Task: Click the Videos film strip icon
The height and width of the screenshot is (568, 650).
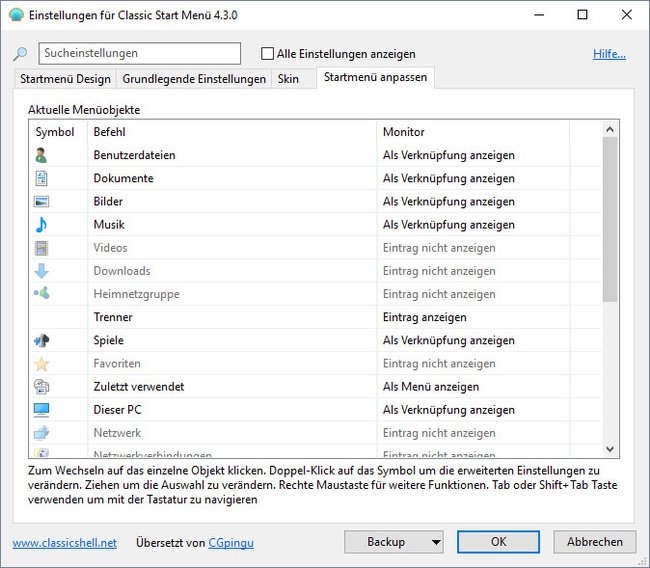Action: 41,248
